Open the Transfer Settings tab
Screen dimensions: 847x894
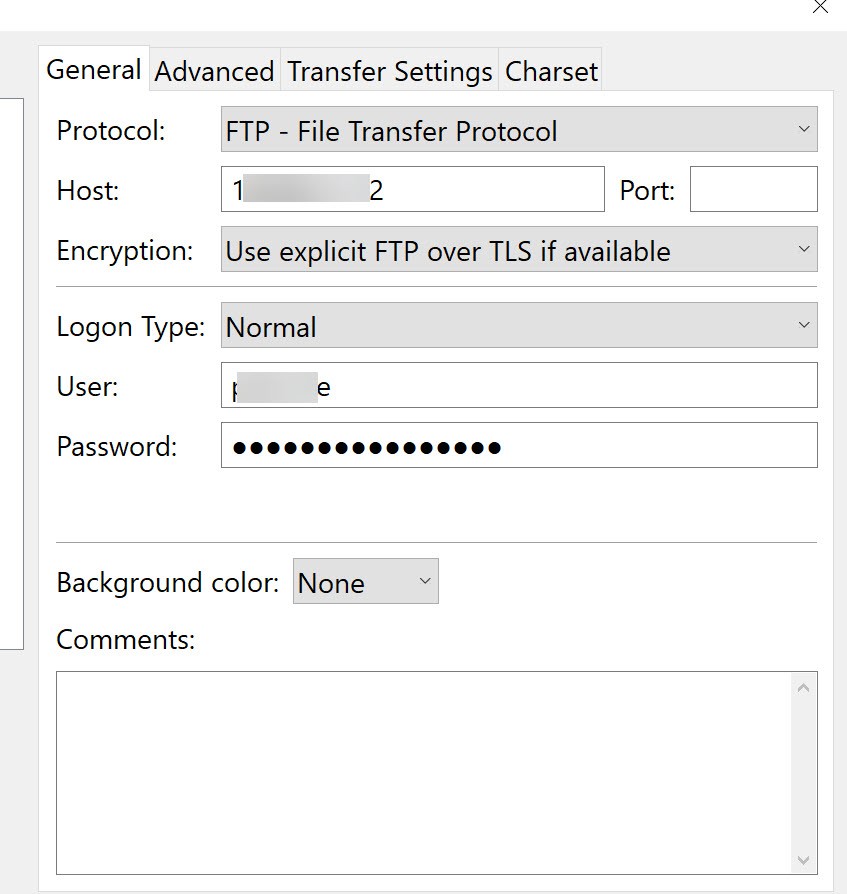[x=390, y=72]
